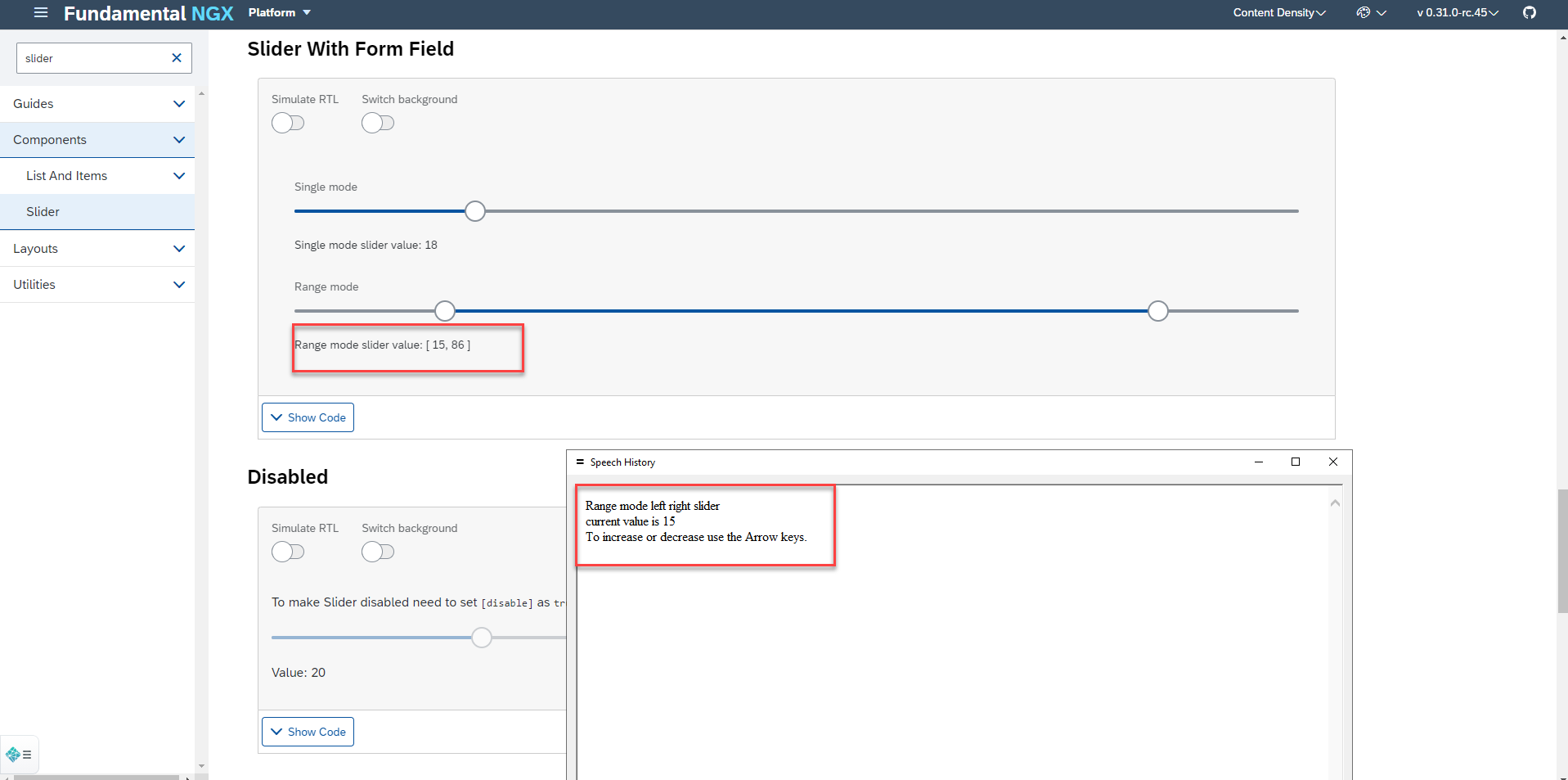Click the Speech History hamburger icon
Viewport: 1568px width, 780px height.
click(x=580, y=462)
